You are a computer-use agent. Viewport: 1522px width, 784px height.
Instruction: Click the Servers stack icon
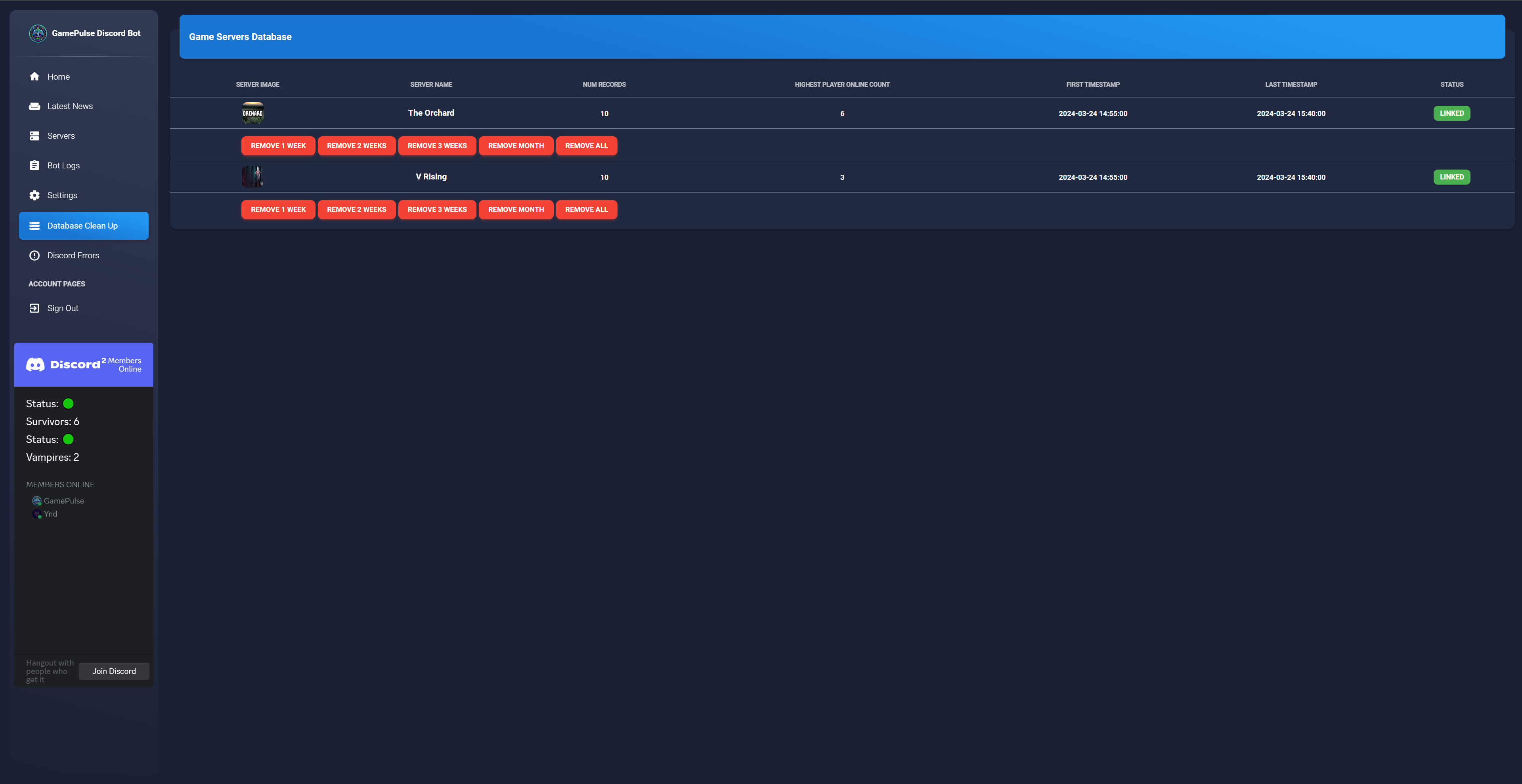pyautogui.click(x=34, y=136)
